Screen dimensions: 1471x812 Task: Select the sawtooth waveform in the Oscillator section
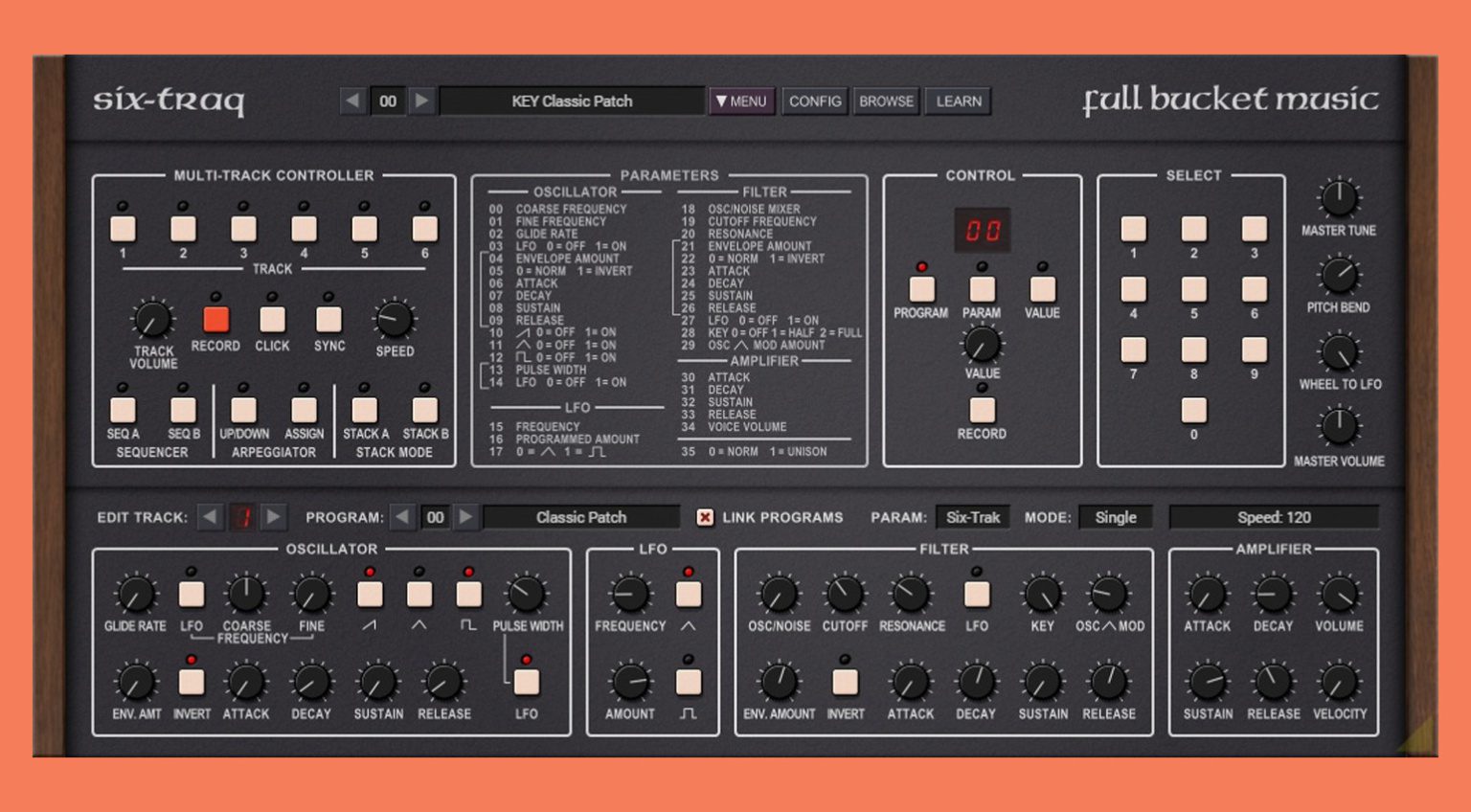click(x=369, y=594)
